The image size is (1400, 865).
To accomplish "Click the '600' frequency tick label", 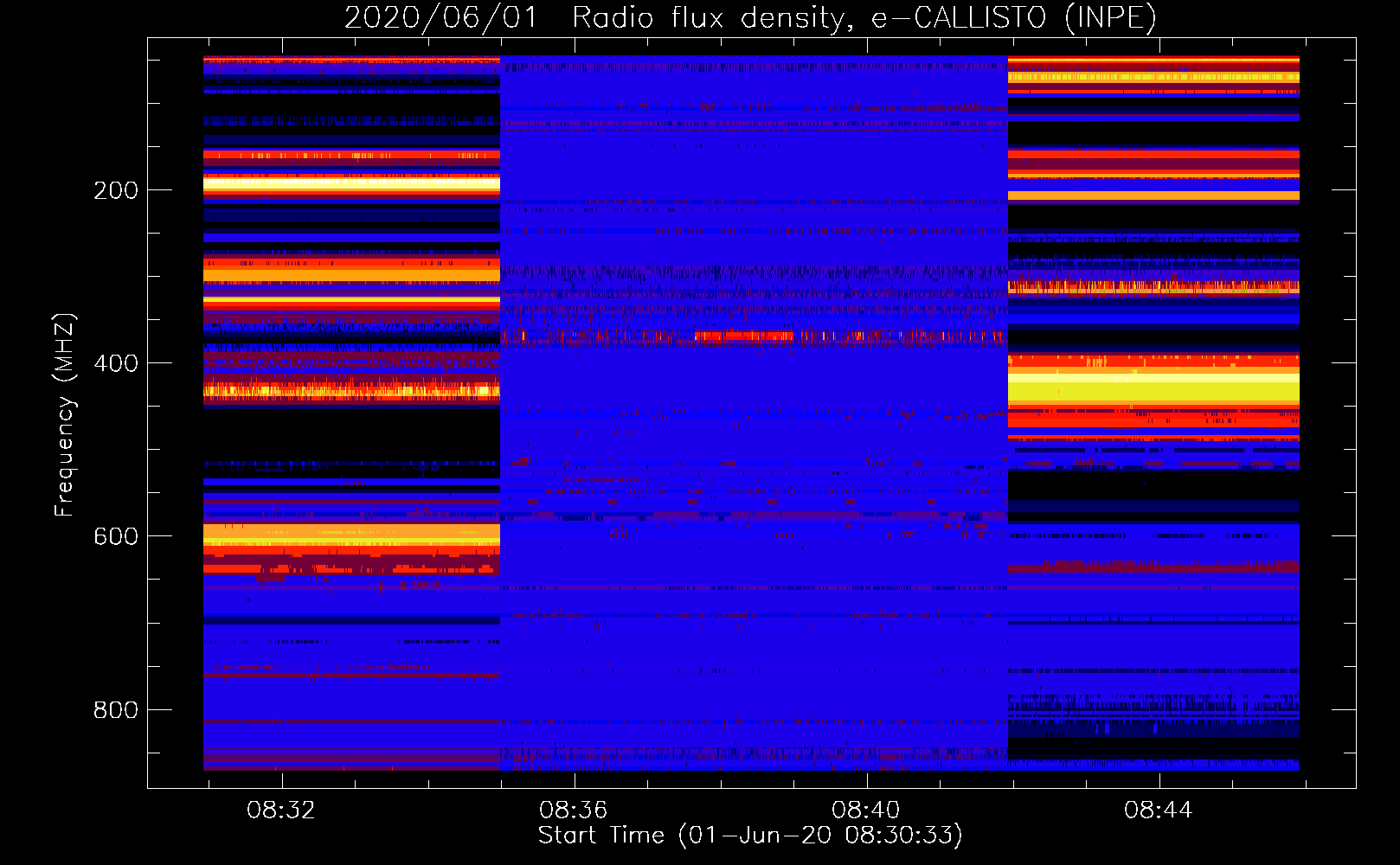I will 116,536.
